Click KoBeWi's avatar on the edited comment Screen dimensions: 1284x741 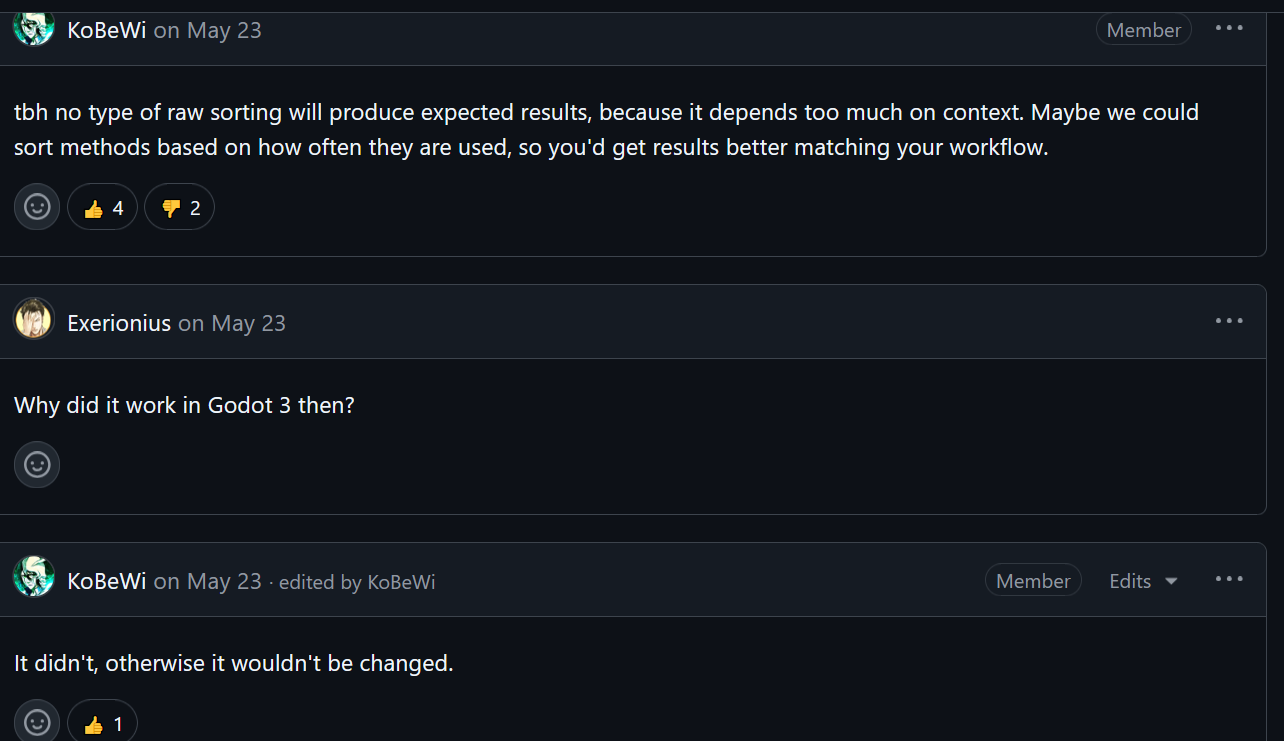(33, 577)
